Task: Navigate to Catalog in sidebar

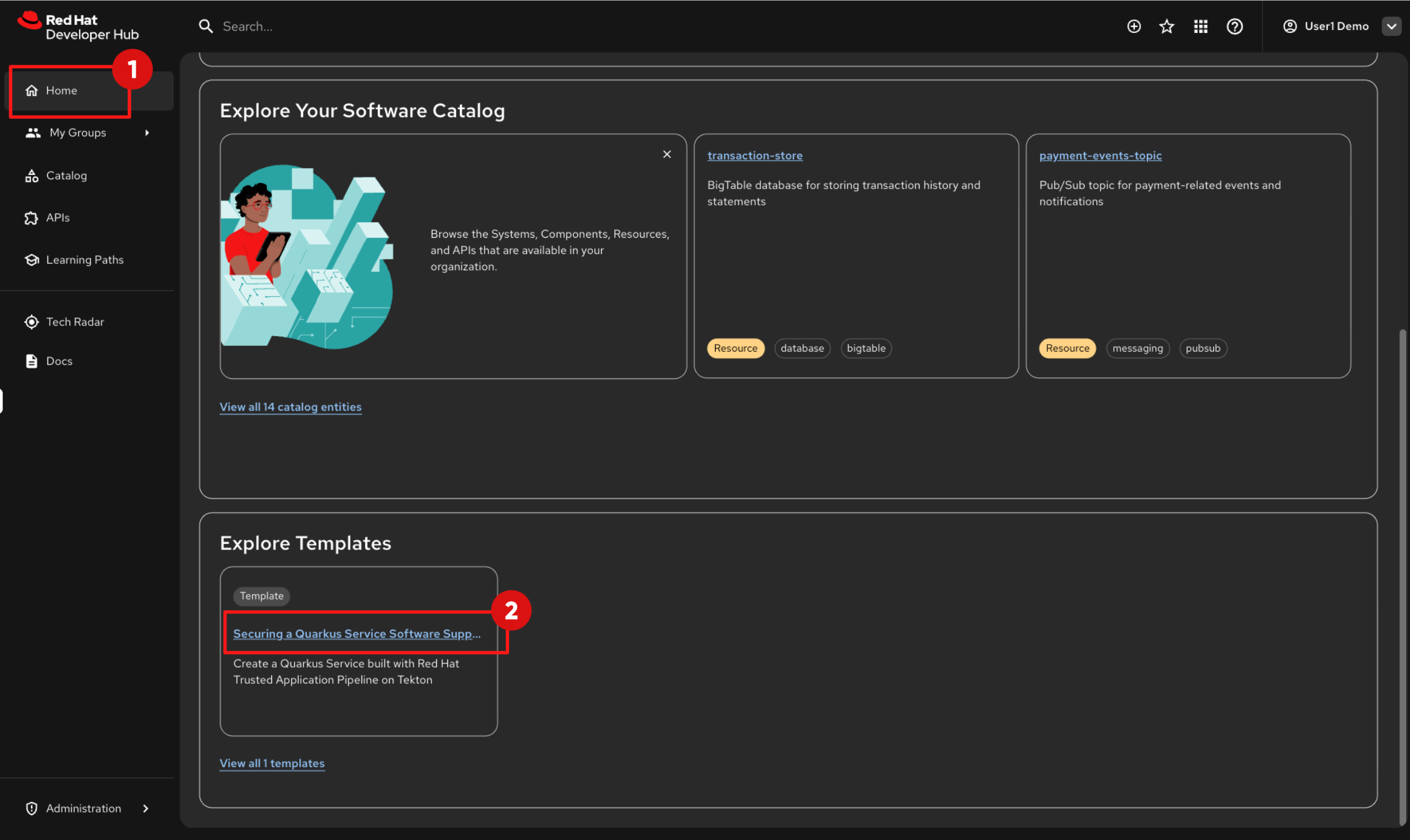Action: 66,175
